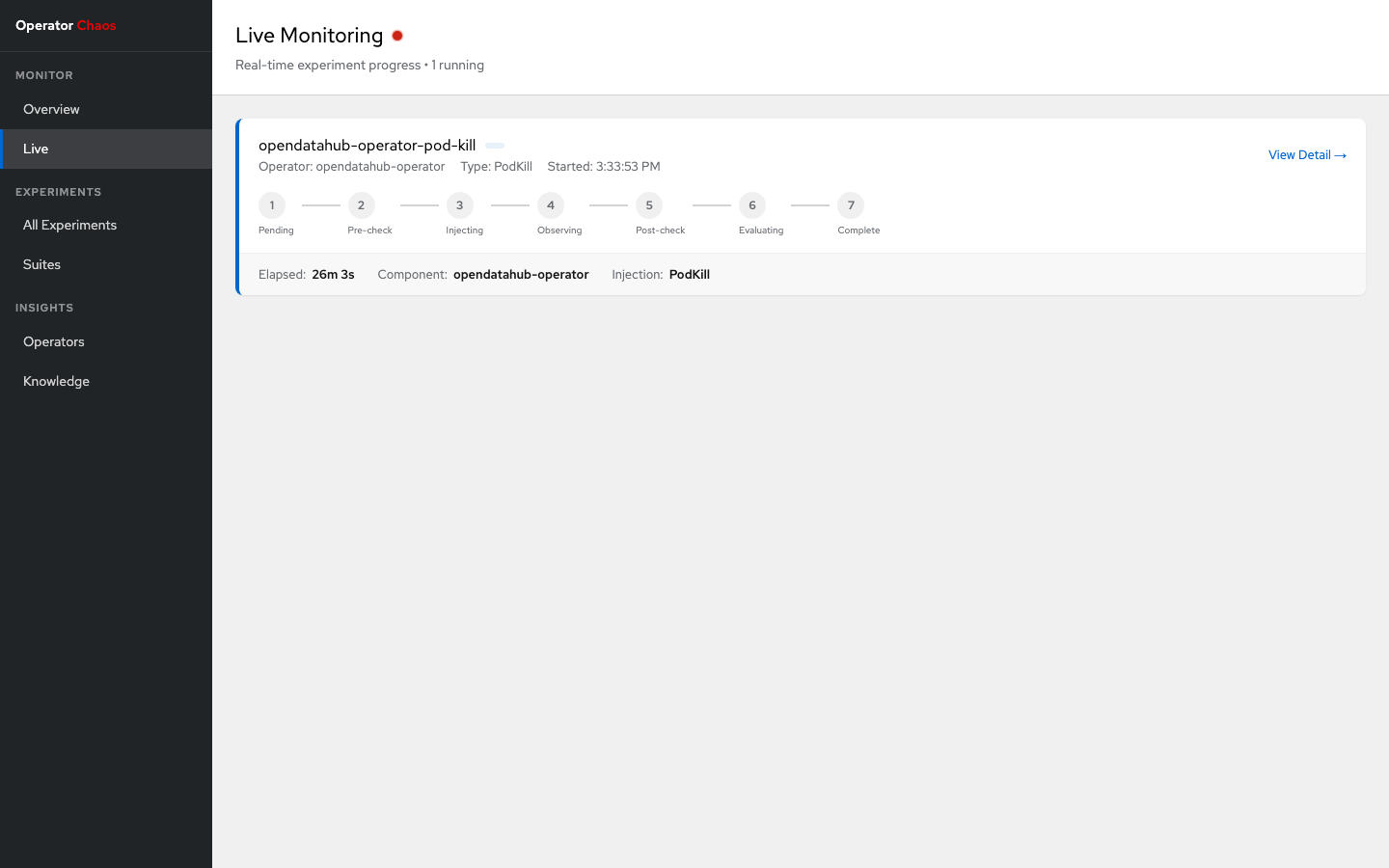Open All Experiments in sidebar
The image size is (1389, 868).
click(69, 225)
